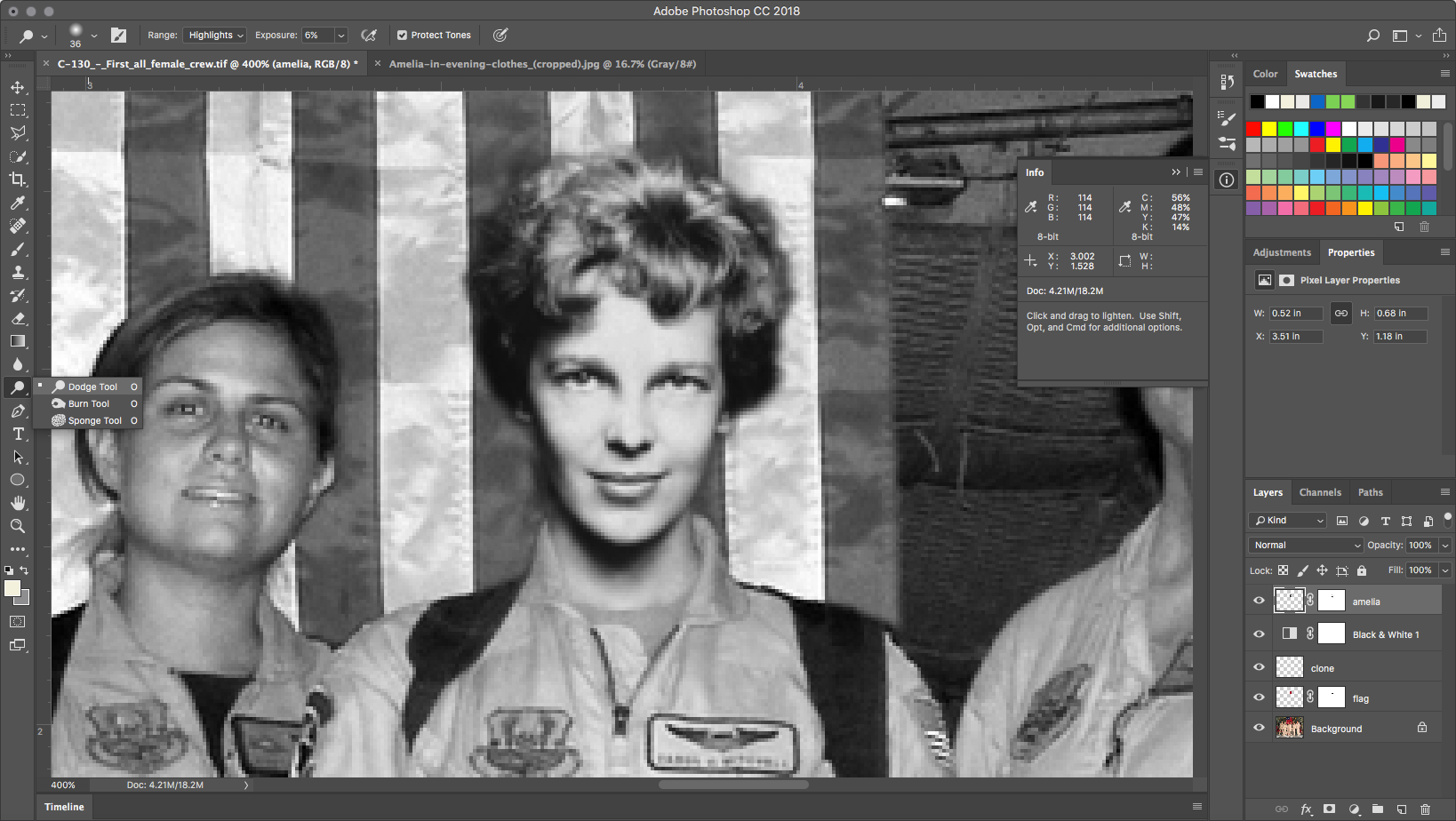Uncheck the Protect Tones checkbox
The image size is (1456, 821).
402,36
